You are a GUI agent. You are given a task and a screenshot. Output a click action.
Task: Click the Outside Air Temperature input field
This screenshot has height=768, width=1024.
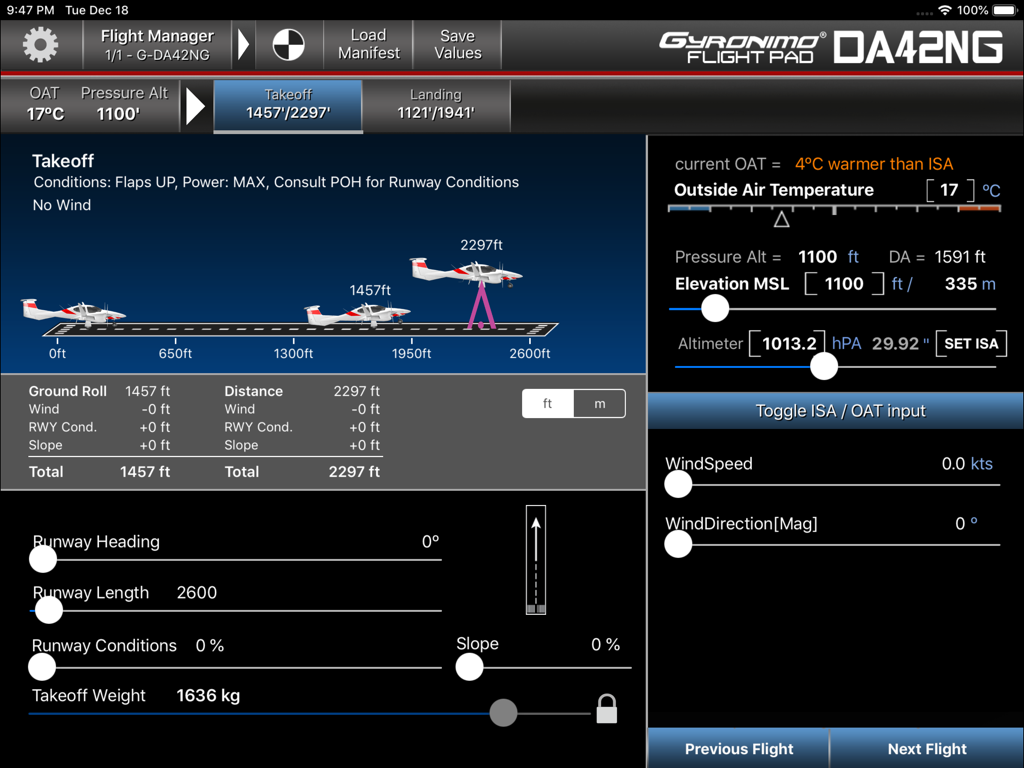[x=949, y=190]
